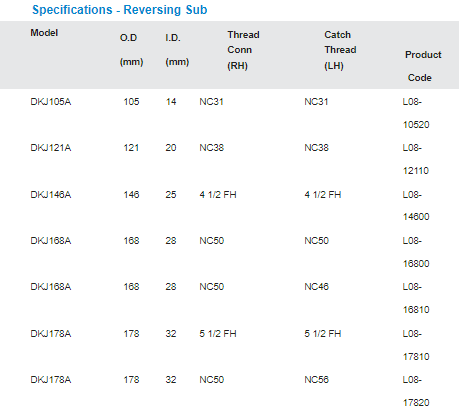
Task: Click product code L08-10520
Action: [x=416, y=113]
